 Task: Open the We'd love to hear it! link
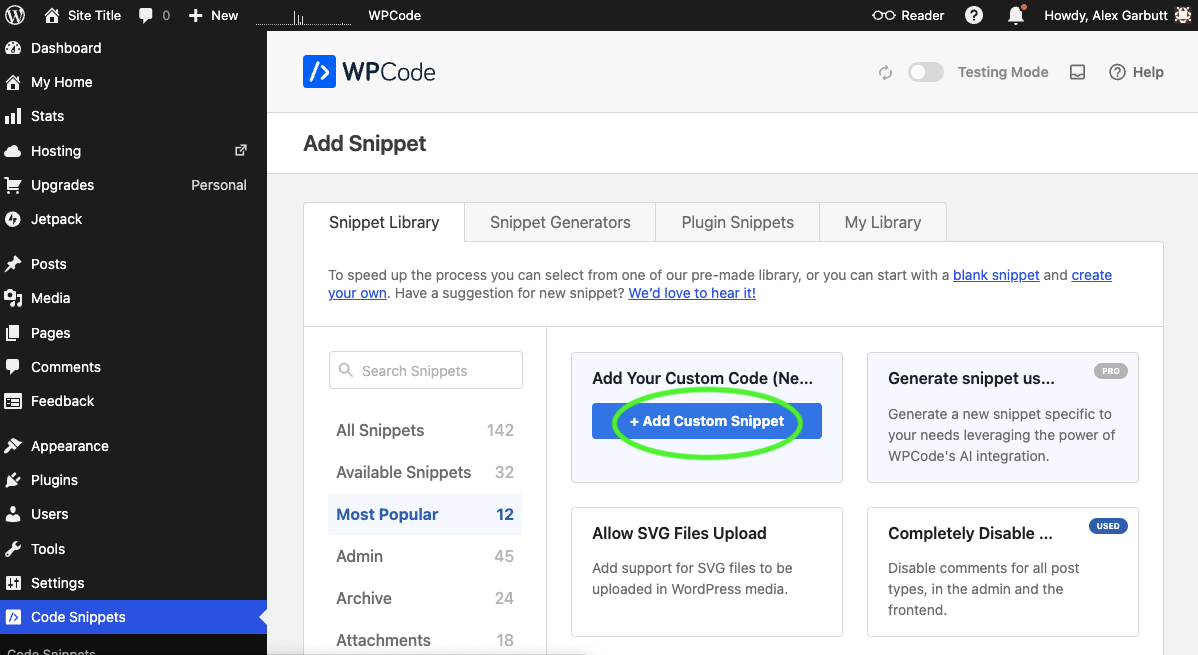click(691, 293)
